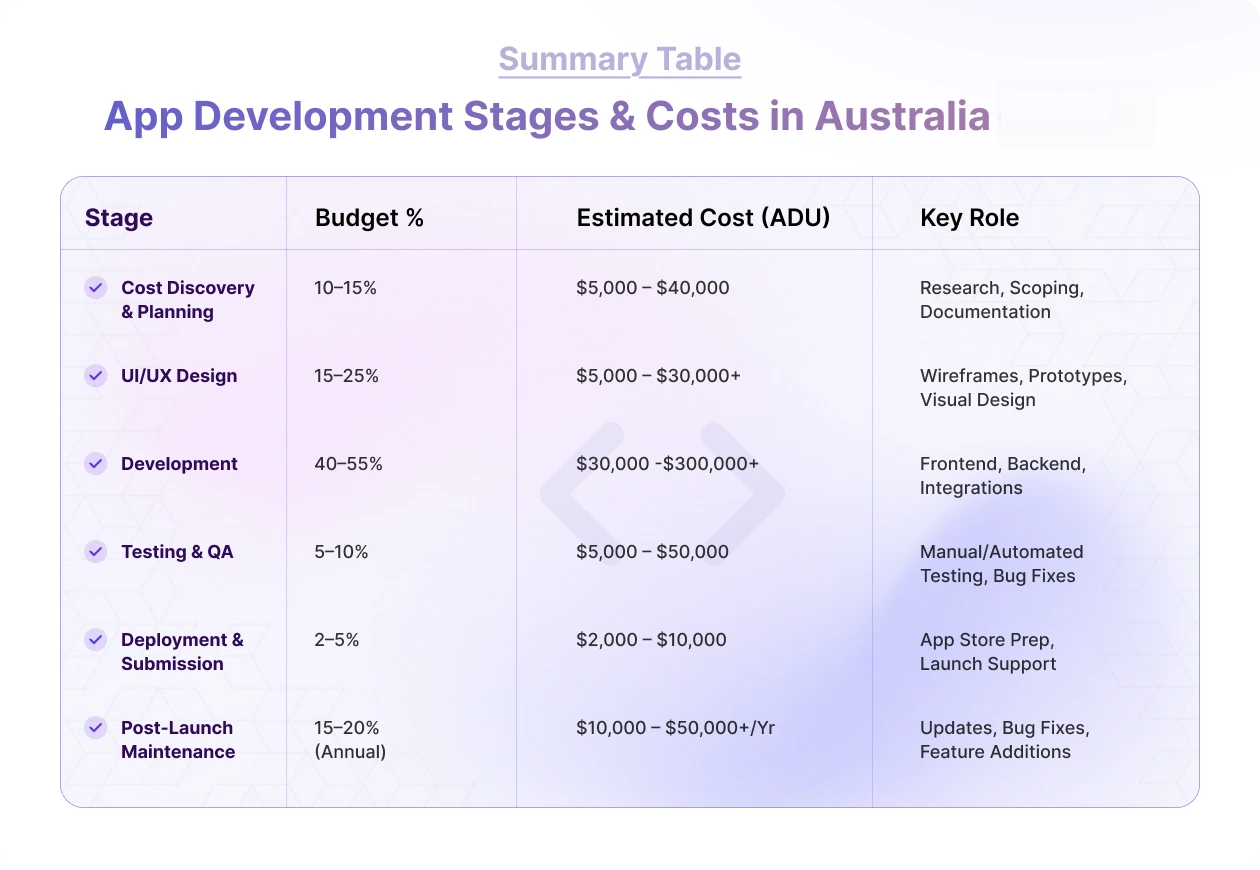
Task: Click the checkmark icon beside UI/UX Design
Action: pyautogui.click(x=95, y=375)
